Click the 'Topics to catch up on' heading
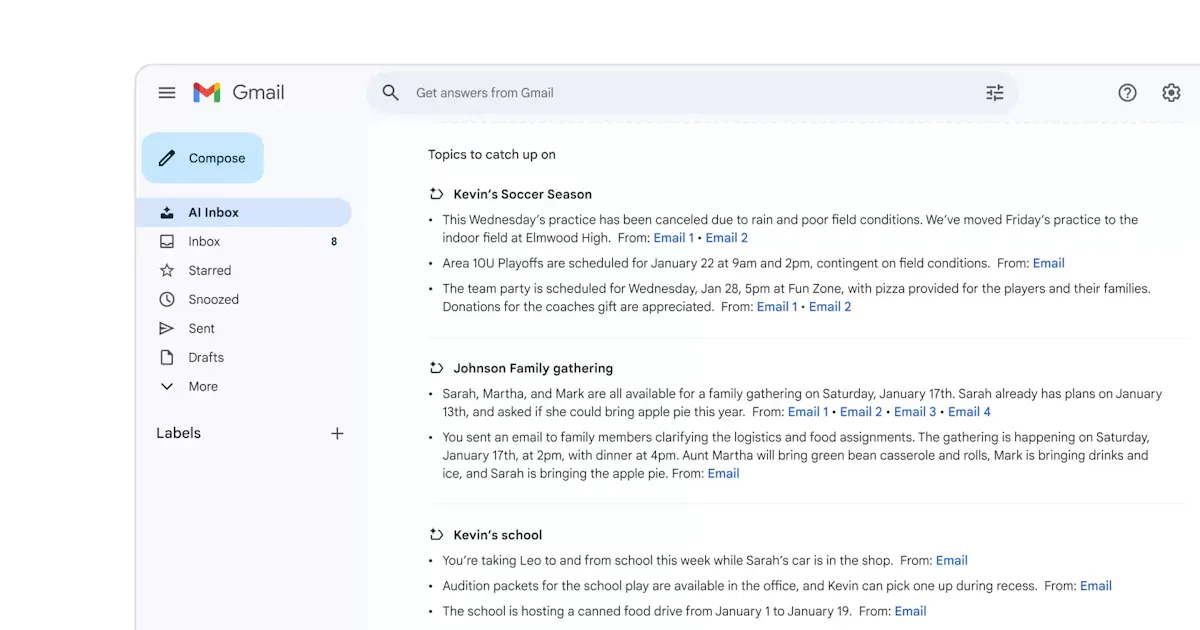 point(492,155)
